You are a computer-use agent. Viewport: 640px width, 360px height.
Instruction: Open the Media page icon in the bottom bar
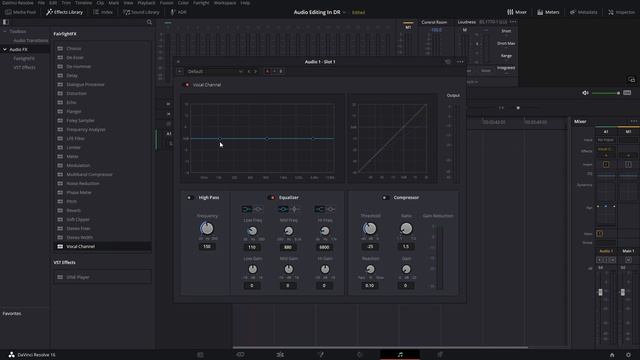pyautogui.click(x=200, y=355)
